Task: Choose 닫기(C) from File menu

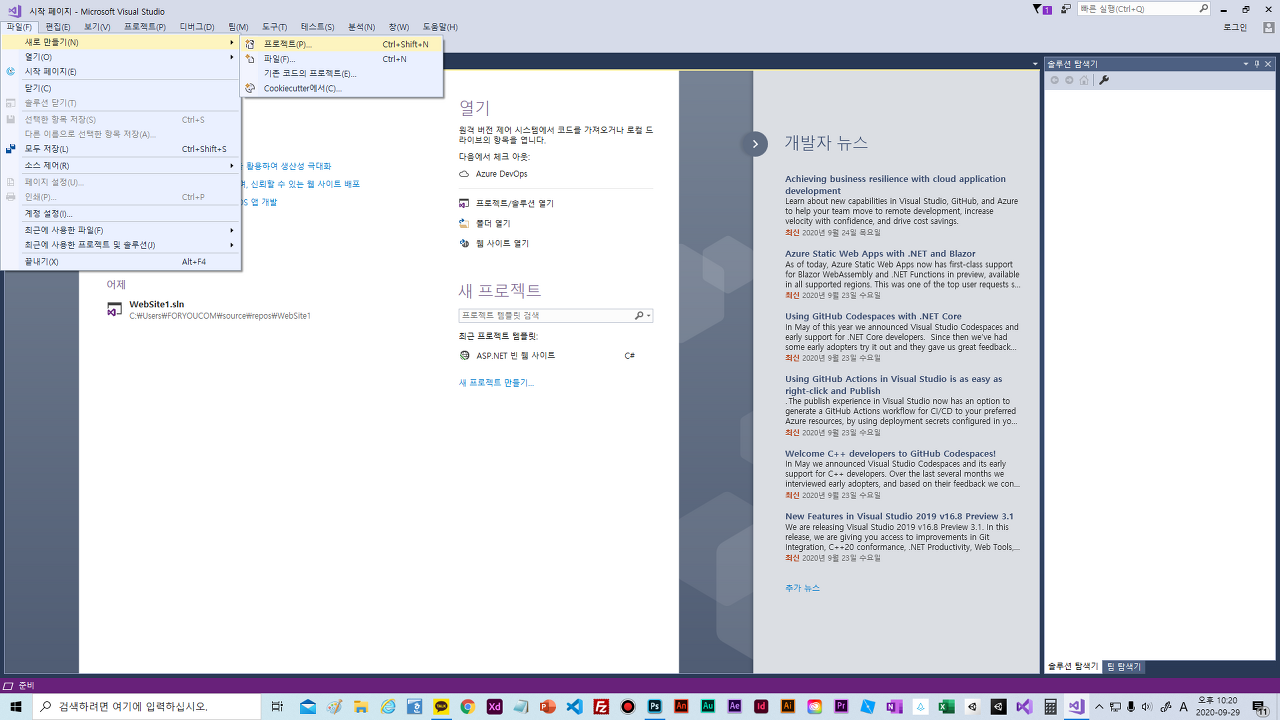Action: [x=121, y=88]
